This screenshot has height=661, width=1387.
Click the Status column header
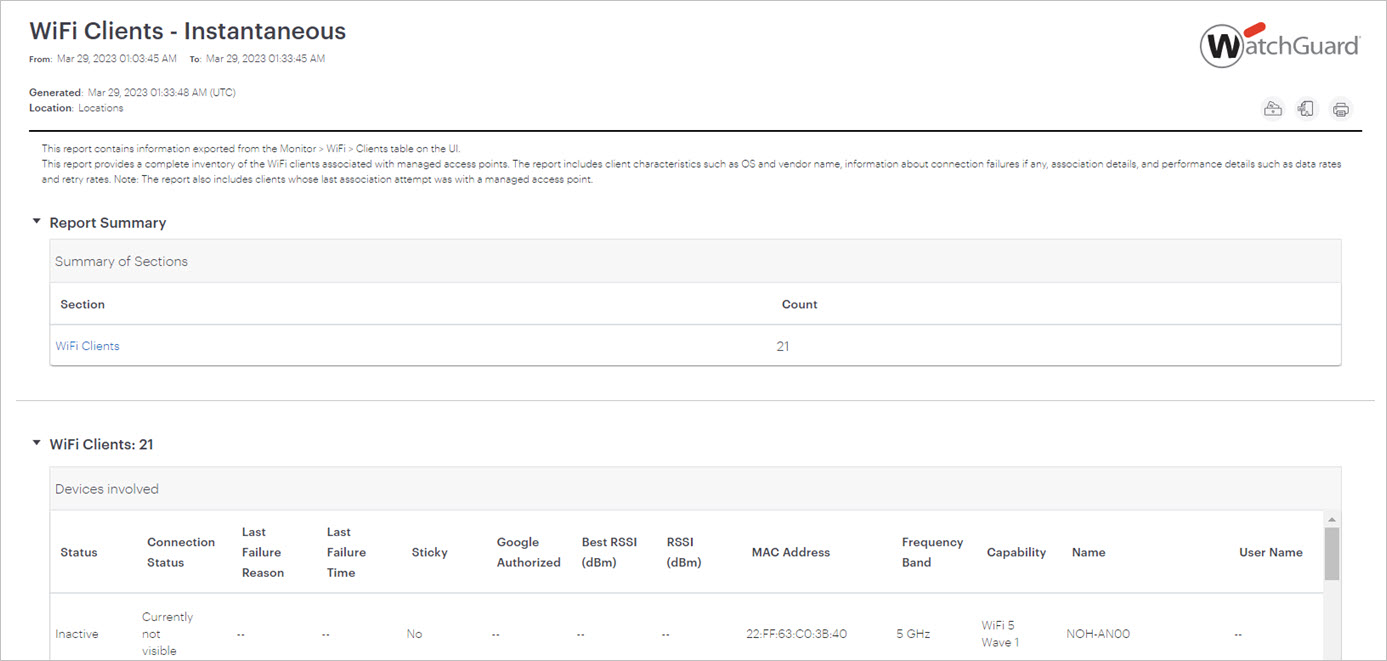point(79,552)
